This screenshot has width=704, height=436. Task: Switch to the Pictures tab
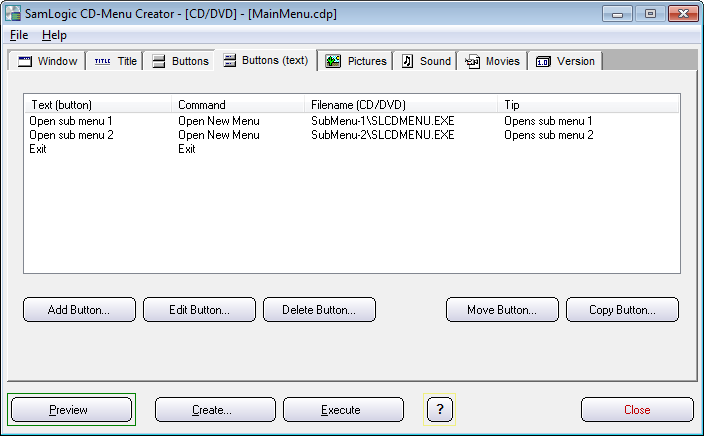pyautogui.click(x=355, y=61)
